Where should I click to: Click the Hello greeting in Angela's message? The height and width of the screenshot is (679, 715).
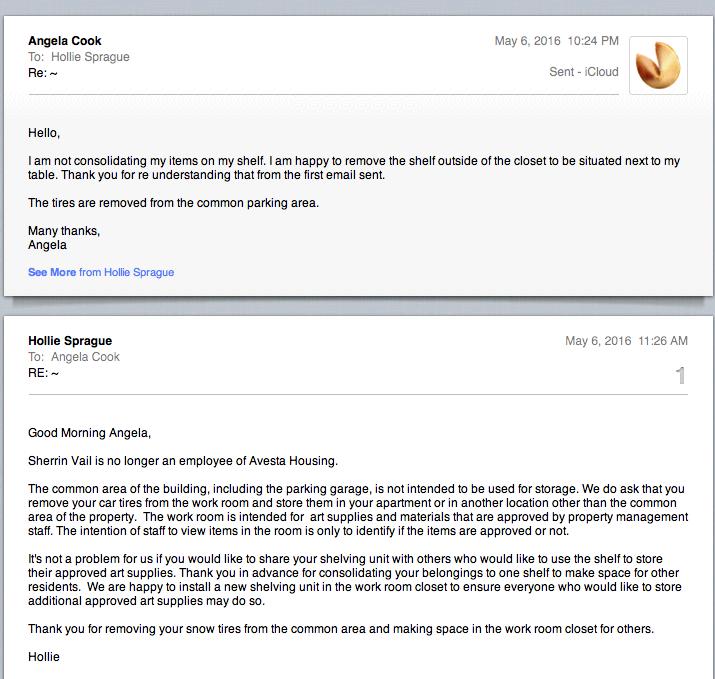[44, 133]
